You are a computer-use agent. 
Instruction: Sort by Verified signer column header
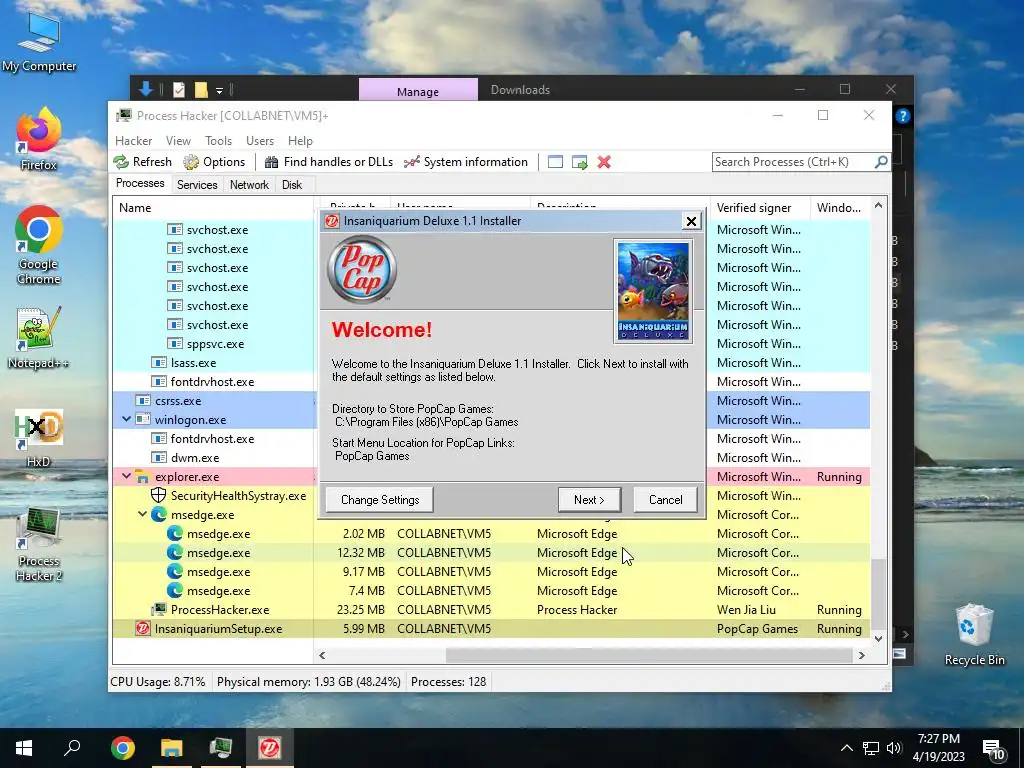[x=759, y=208]
